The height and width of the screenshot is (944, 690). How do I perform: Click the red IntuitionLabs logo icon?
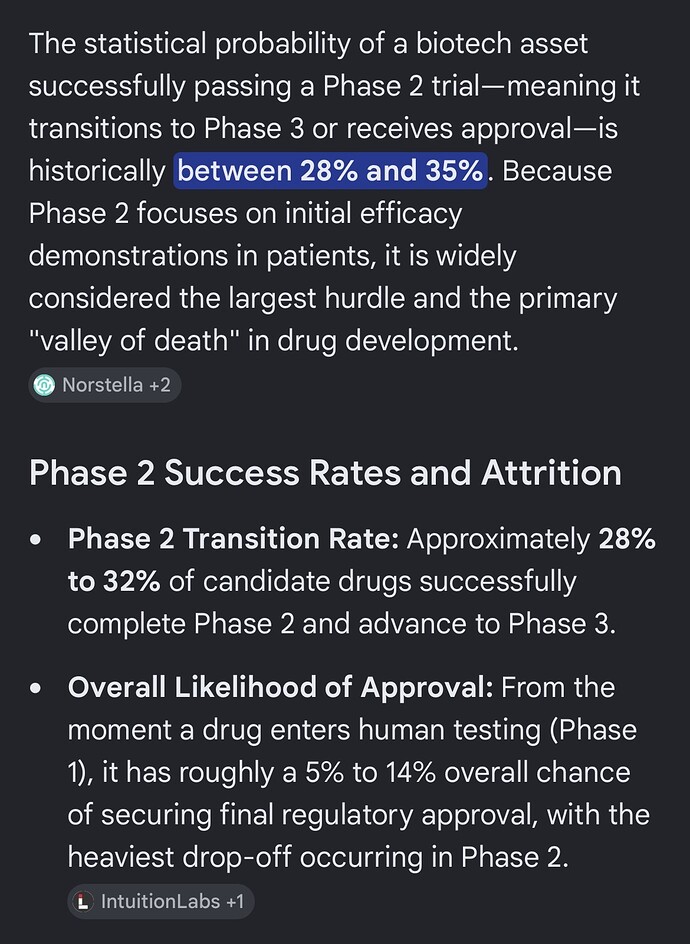[x=83, y=901]
